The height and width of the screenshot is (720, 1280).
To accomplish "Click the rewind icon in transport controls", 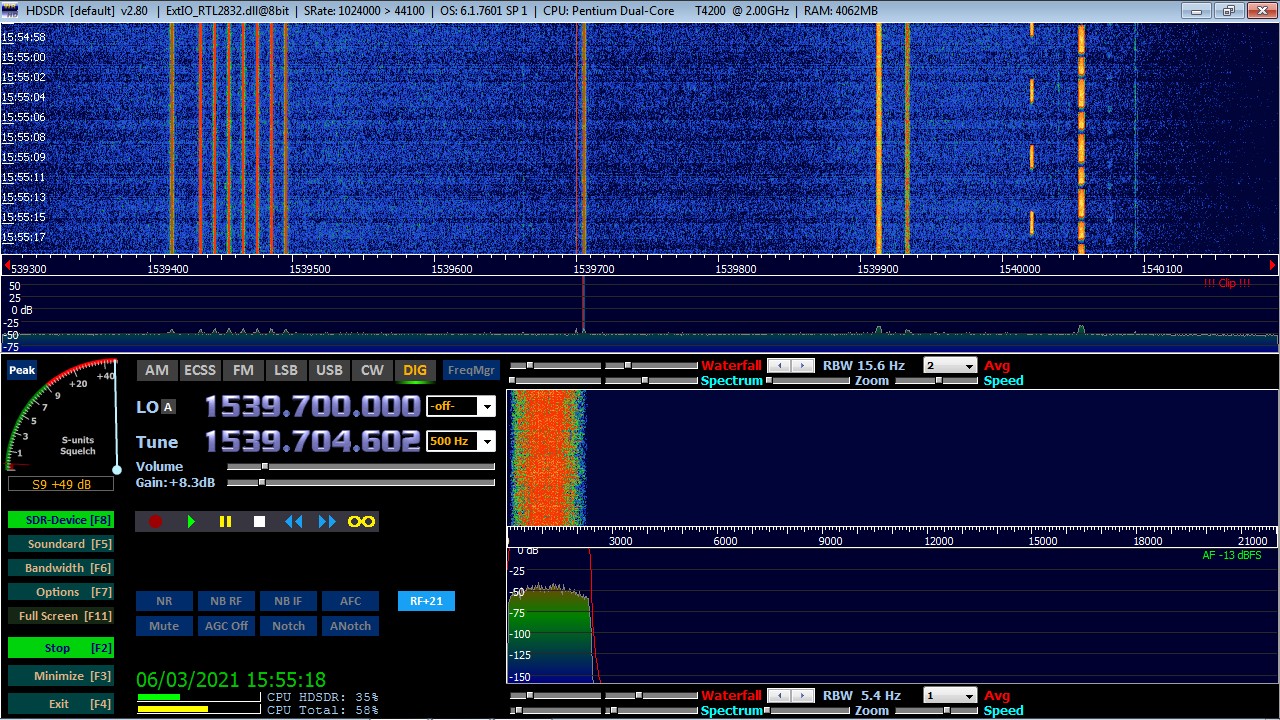I will (293, 520).
